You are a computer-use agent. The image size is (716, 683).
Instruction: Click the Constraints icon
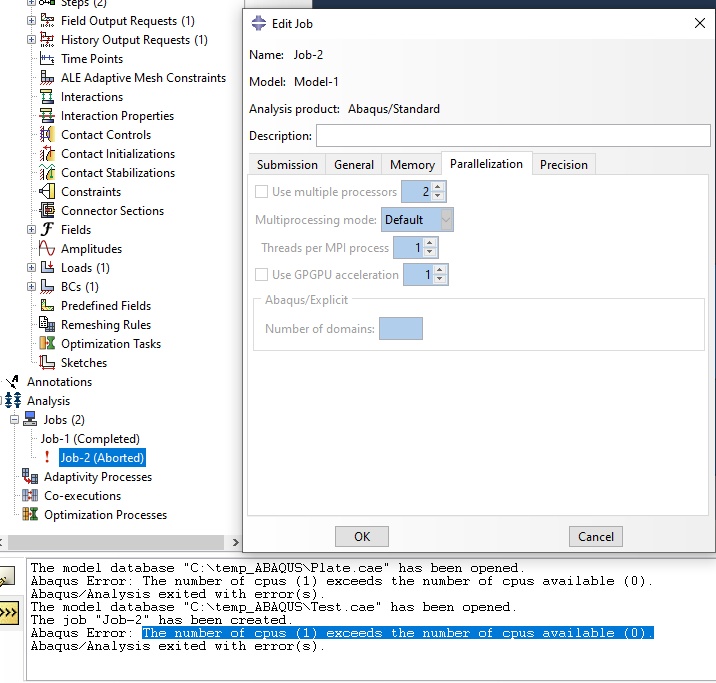click(47, 192)
